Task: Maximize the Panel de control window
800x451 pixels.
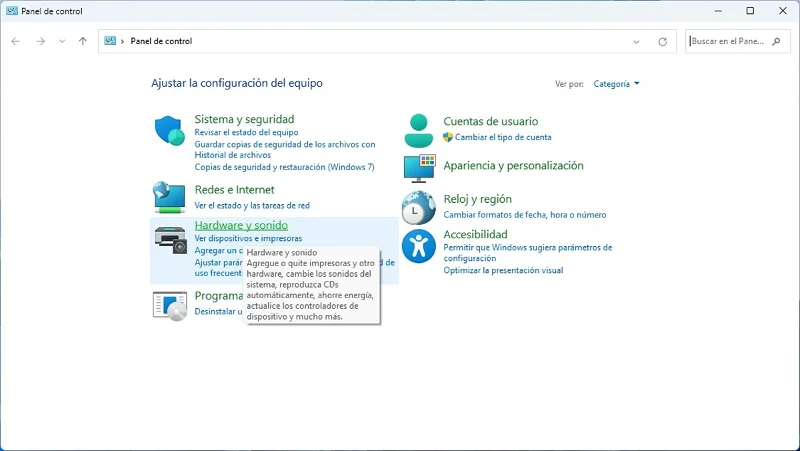Action: click(750, 11)
